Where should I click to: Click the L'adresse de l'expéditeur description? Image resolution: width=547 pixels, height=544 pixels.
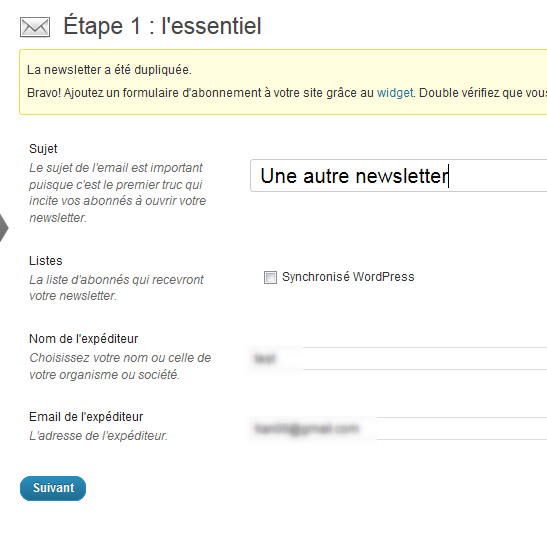coord(98,435)
